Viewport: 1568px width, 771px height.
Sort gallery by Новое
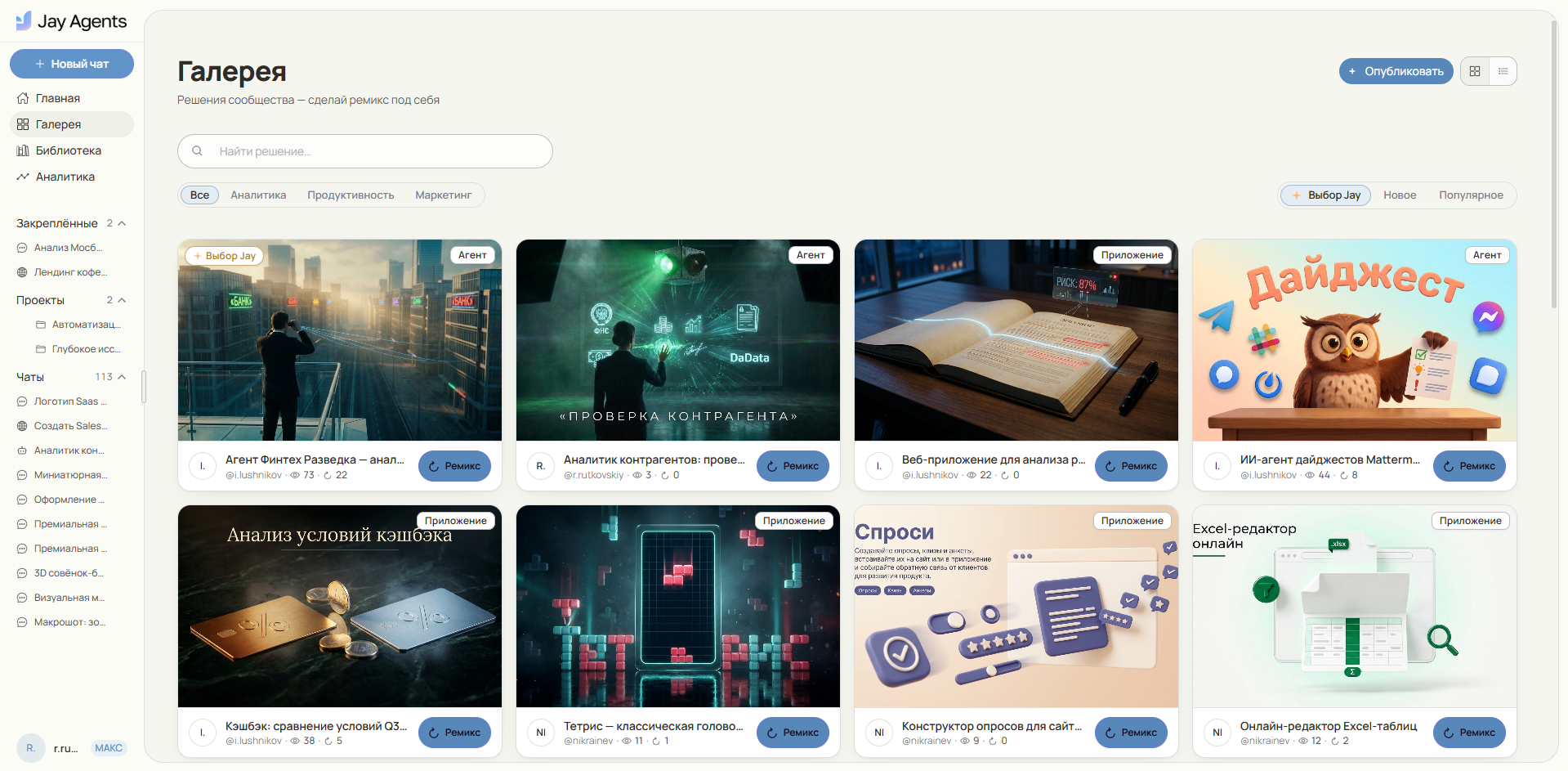point(1400,195)
